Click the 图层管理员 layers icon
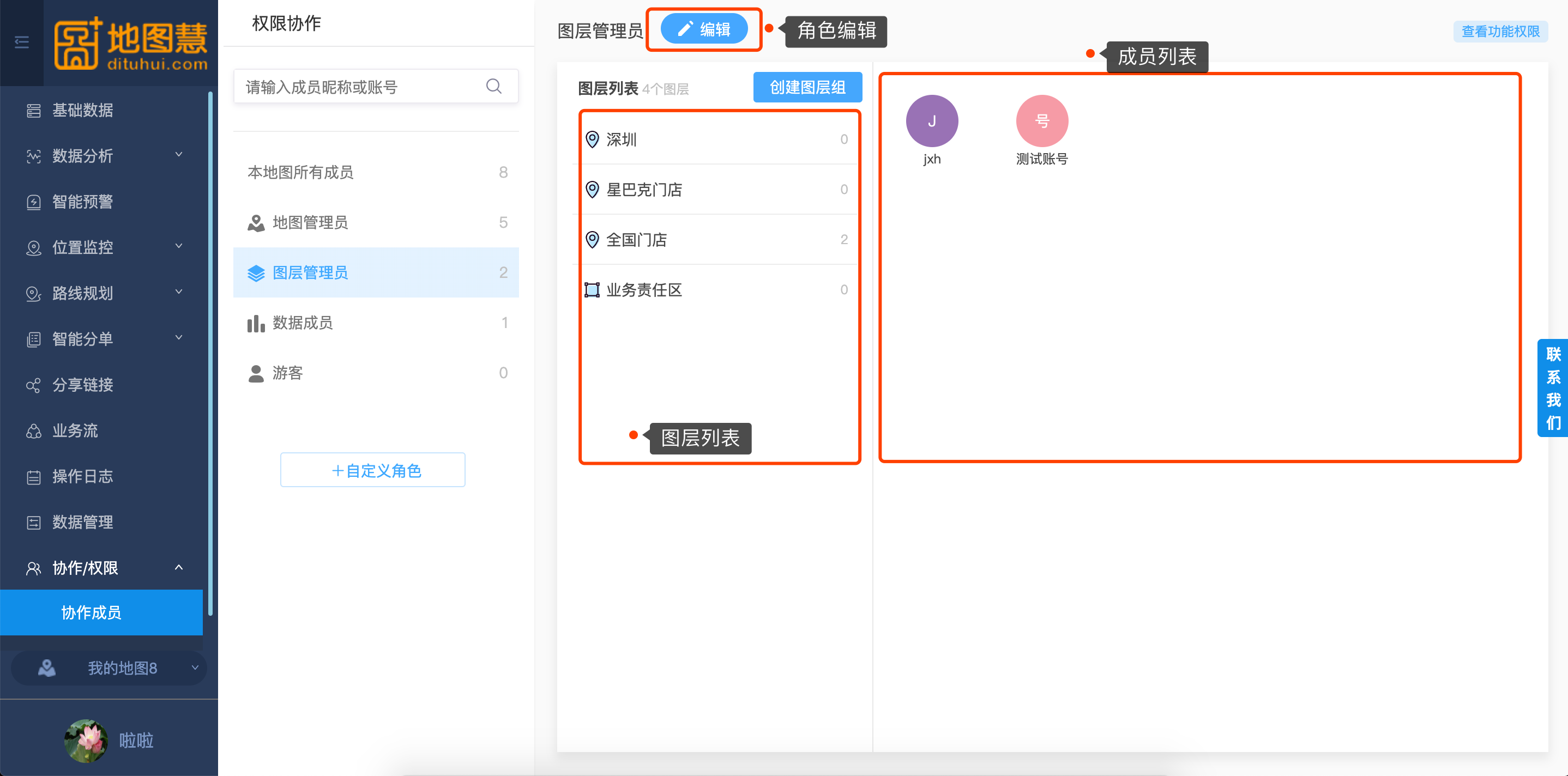 pos(256,273)
